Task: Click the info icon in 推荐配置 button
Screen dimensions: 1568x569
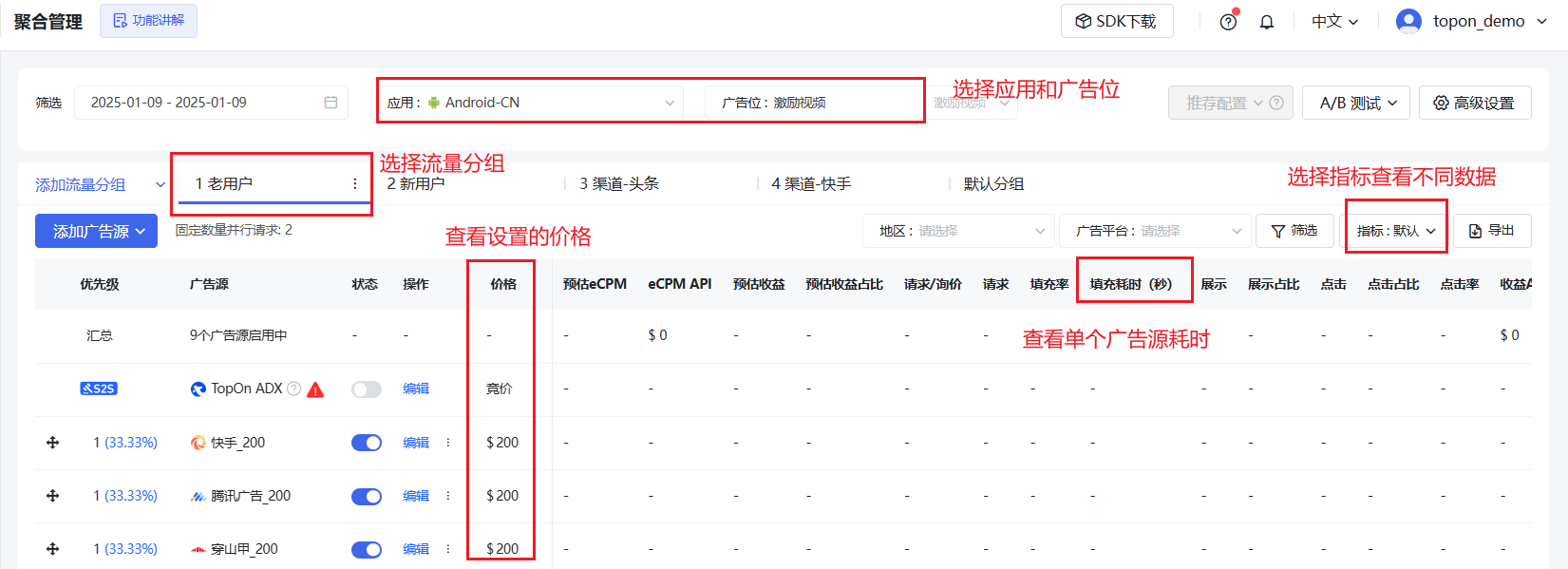Action: (x=1276, y=103)
